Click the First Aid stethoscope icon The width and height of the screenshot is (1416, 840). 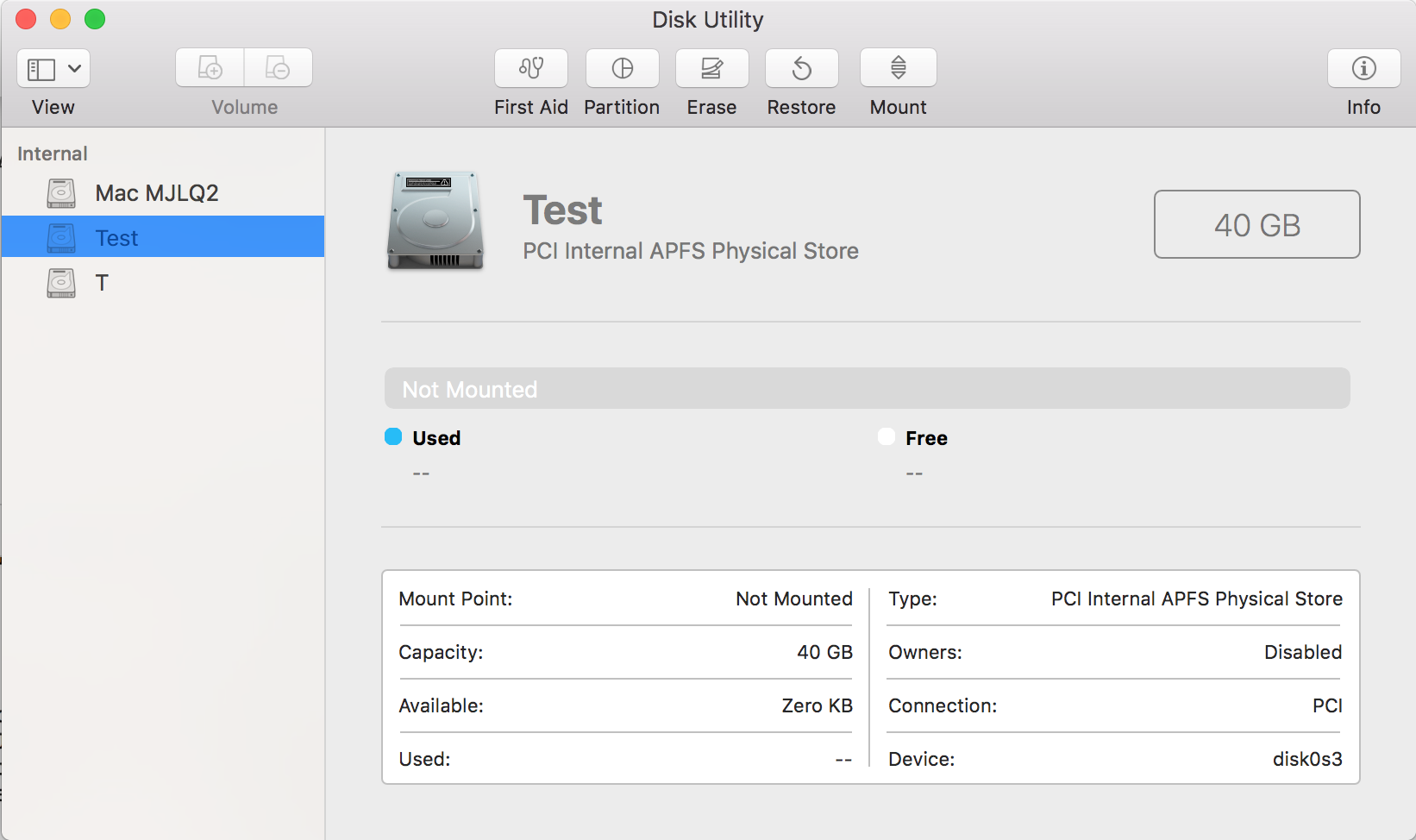(530, 68)
